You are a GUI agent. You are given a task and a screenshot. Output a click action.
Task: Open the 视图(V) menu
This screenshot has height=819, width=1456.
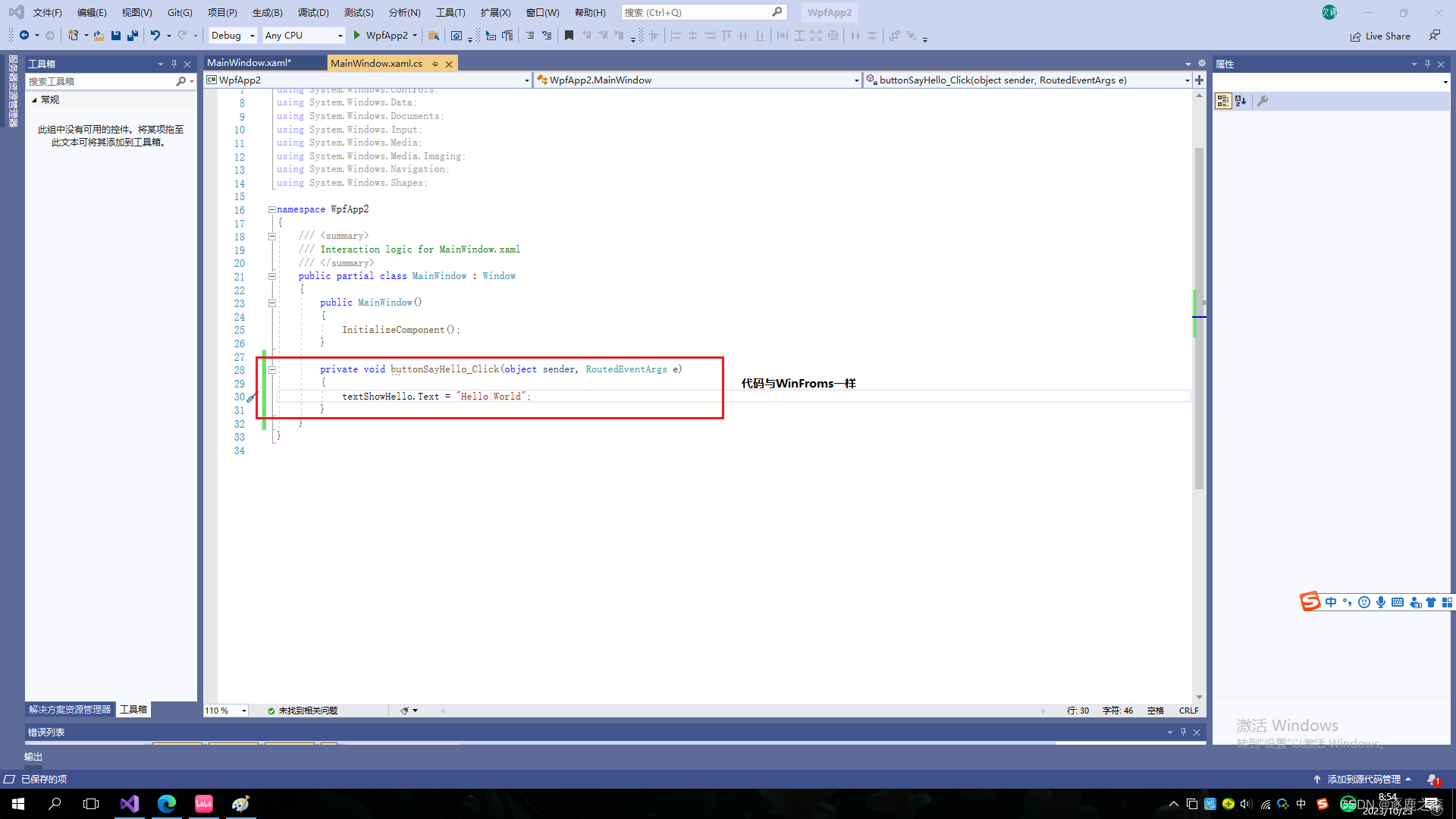[136, 12]
